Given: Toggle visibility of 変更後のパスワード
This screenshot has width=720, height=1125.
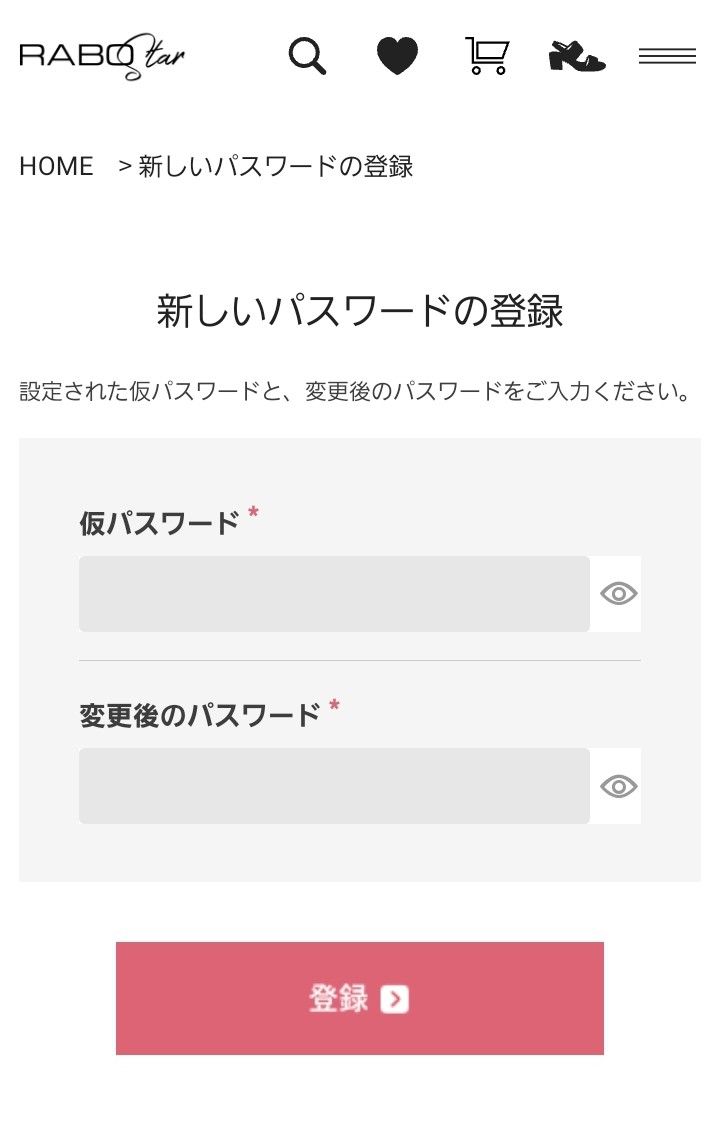Looking at the screenshot, I should (618, 786).
